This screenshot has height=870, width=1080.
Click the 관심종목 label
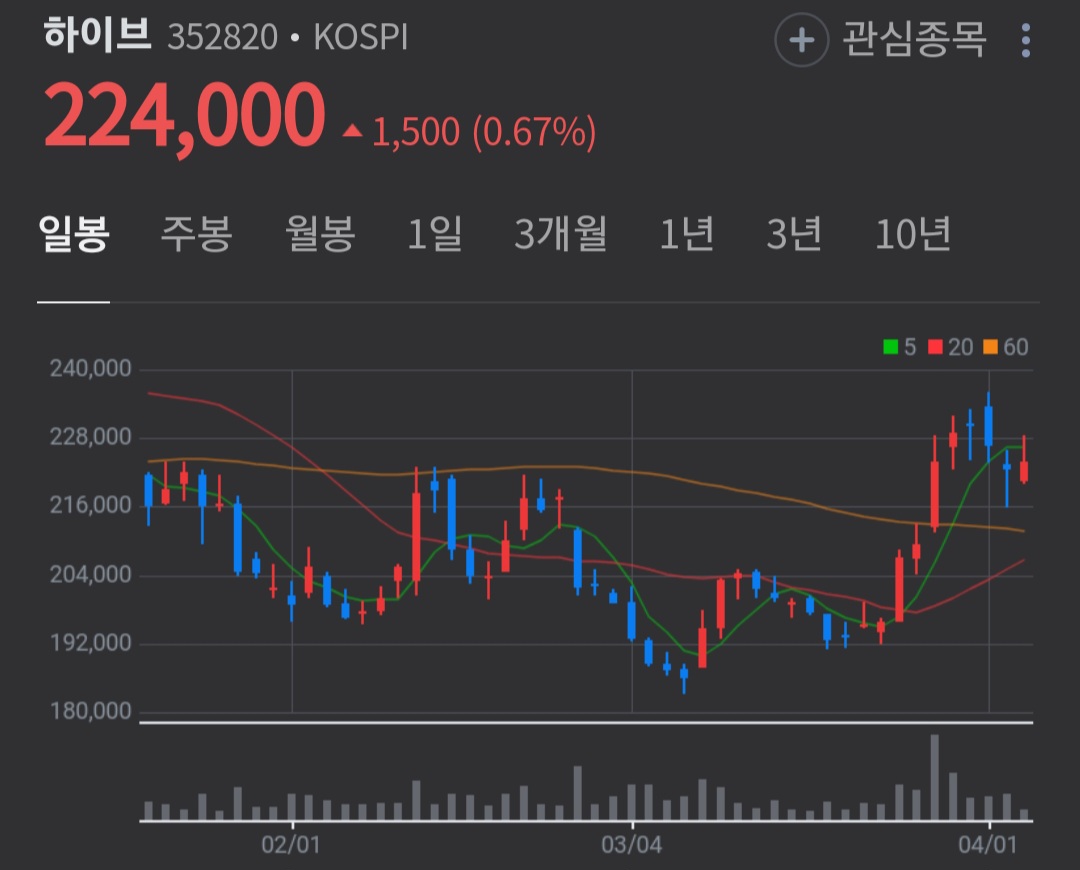point(914,39)
